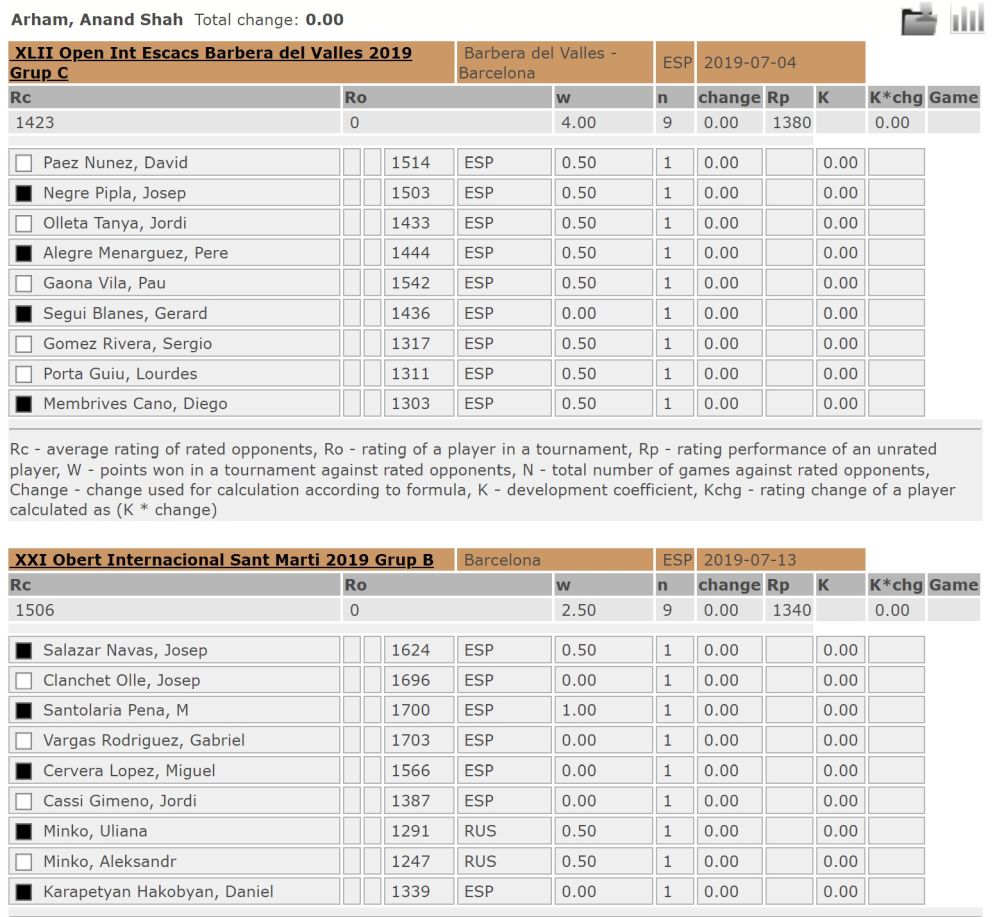Open XXI Obert Internacional Sant Marti link

pyautogui.click(x=224, y=560)
